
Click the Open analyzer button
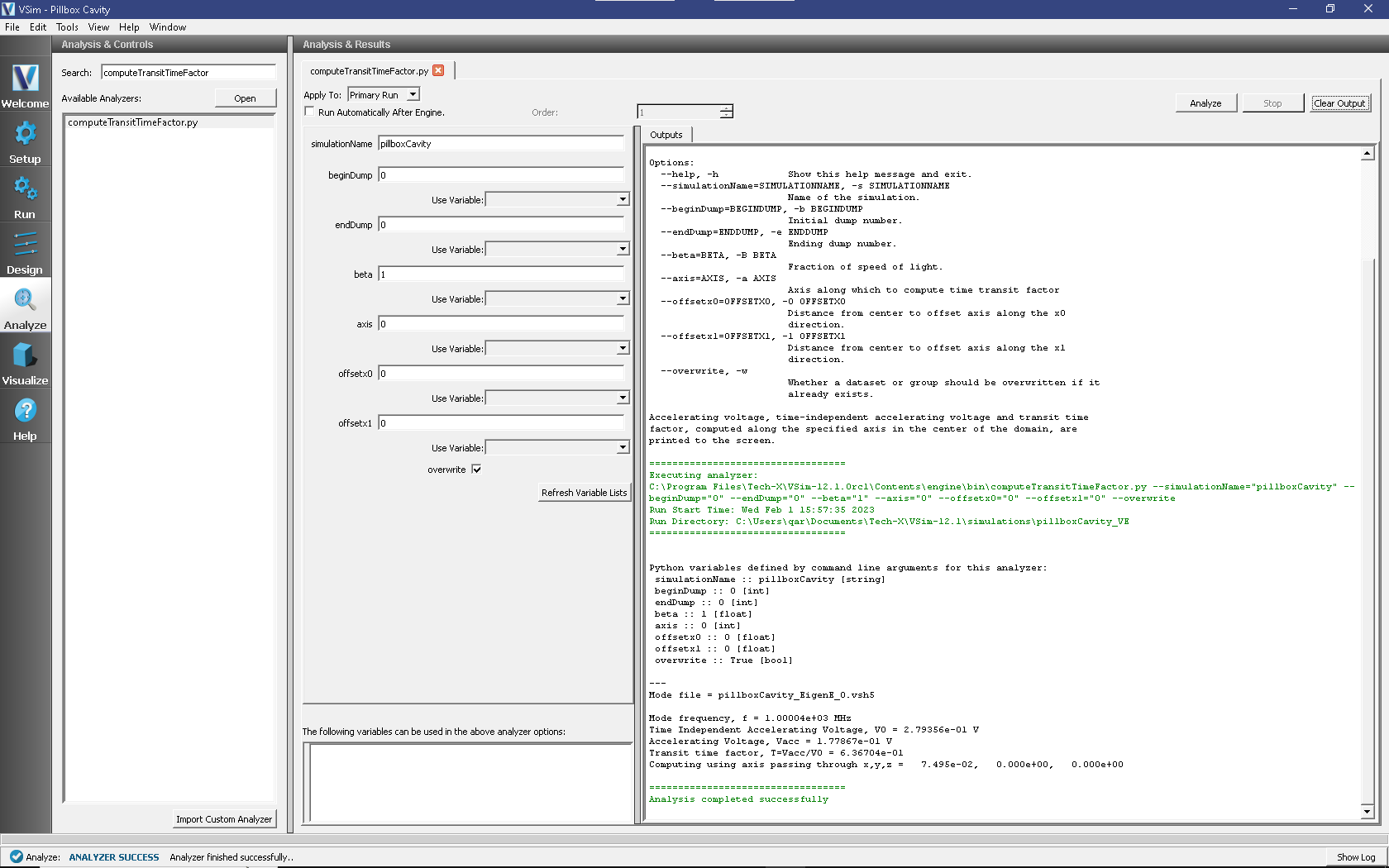(245, 98)
